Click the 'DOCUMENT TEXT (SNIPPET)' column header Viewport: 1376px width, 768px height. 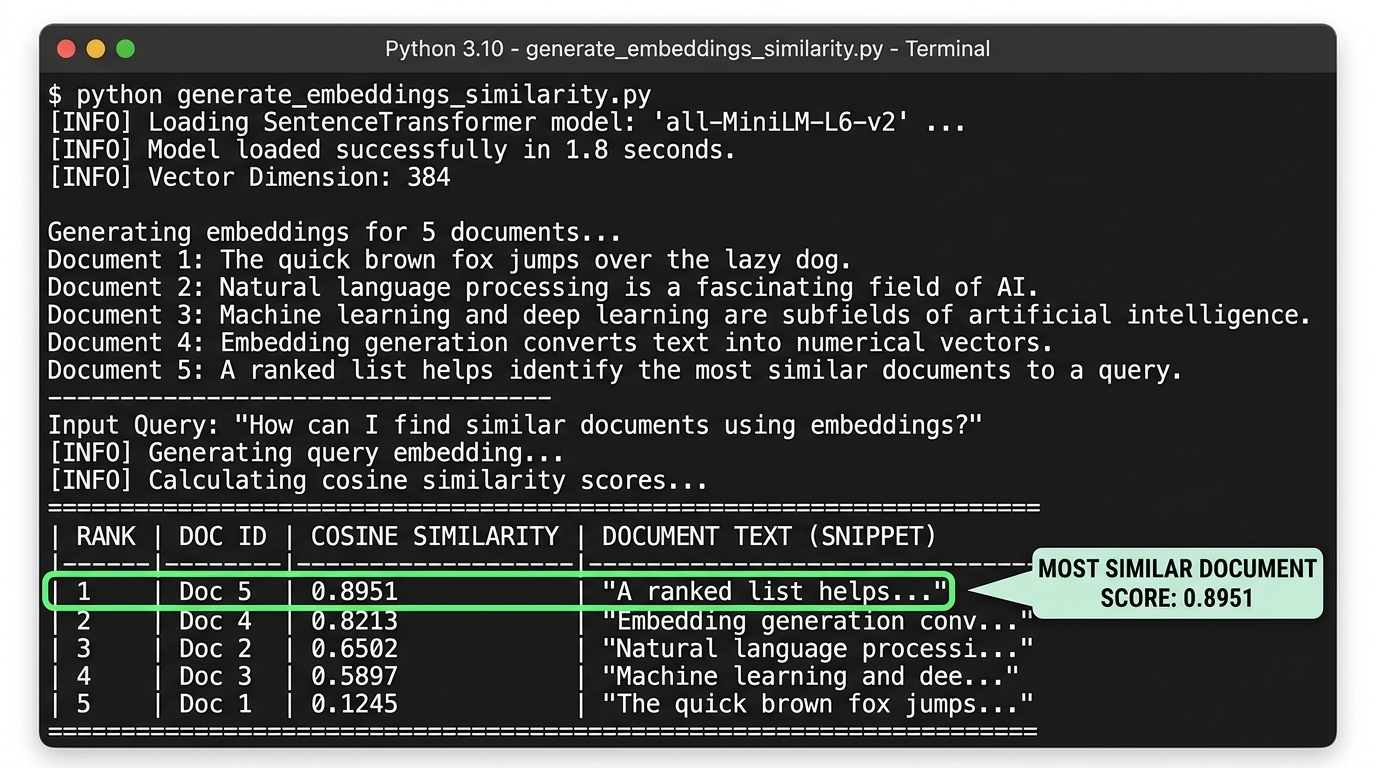pos(769,536)
